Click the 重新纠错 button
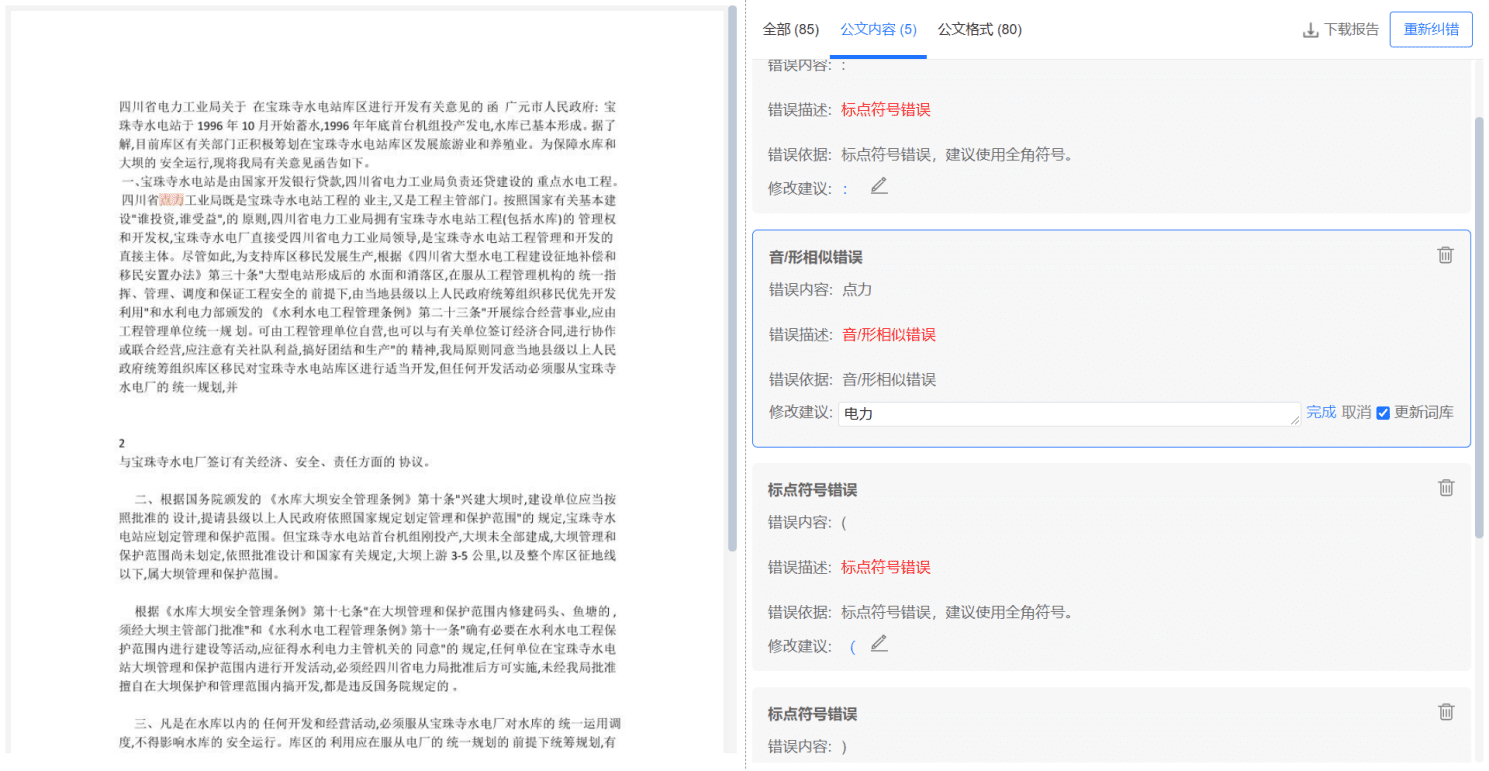 click(1431, 30)
